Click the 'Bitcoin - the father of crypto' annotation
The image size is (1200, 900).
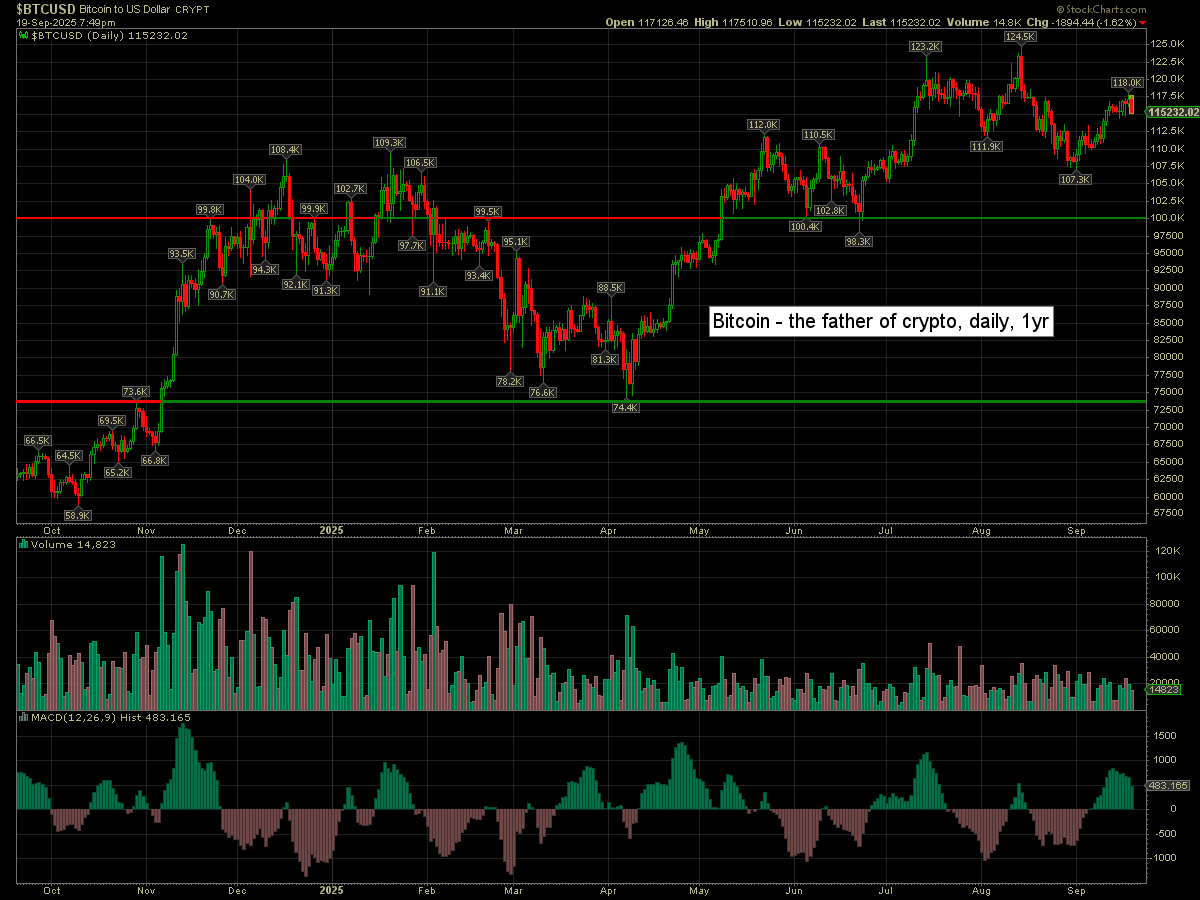pos(880,322)
